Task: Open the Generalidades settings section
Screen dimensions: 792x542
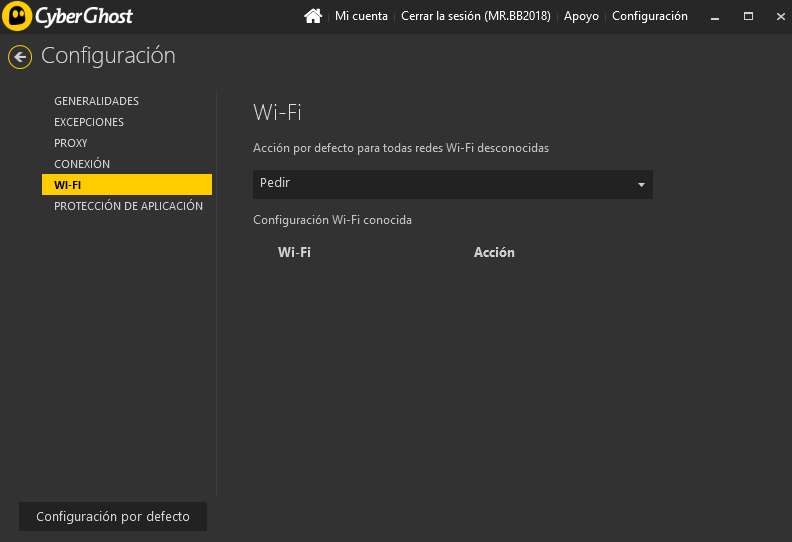Action: [x=96, y=101]
